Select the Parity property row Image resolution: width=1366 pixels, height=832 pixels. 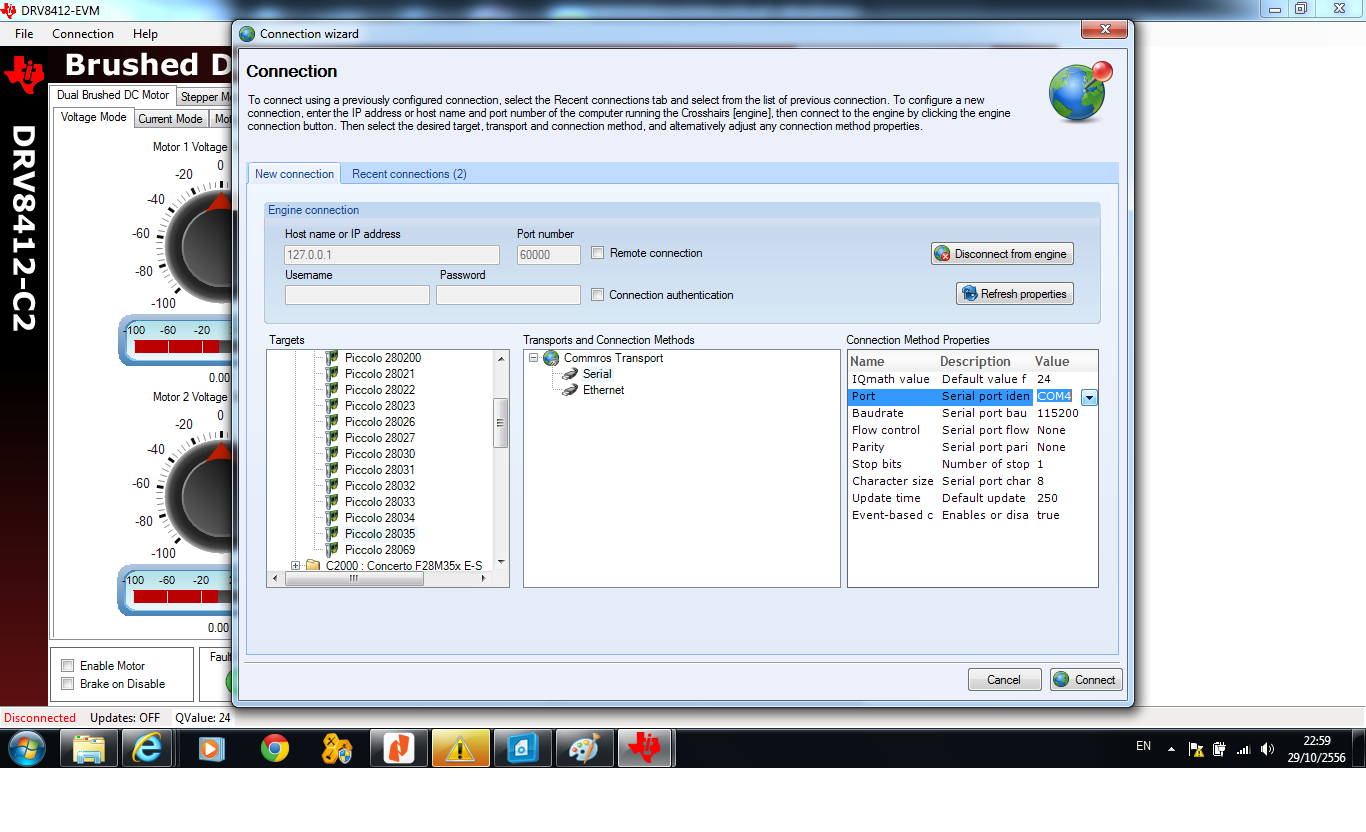pyautogui.click(x=972, y=448)
